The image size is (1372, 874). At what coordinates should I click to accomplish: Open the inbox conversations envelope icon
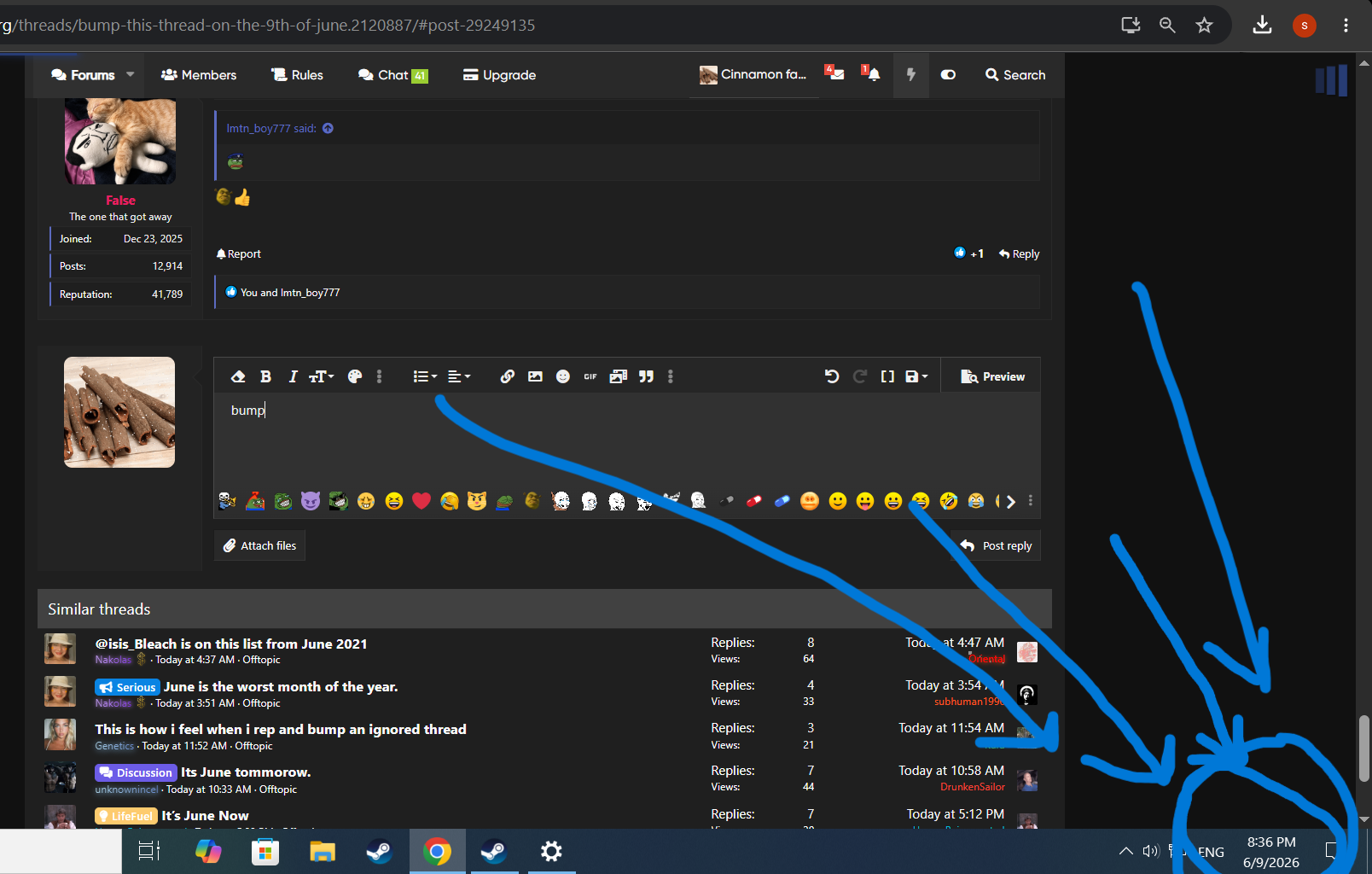tap(834, 73)
